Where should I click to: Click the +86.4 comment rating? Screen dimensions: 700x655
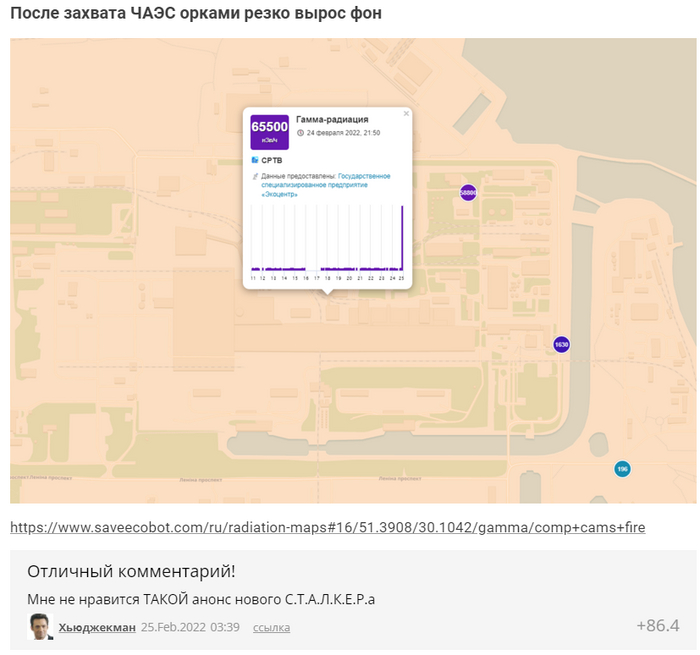(657, 626)
